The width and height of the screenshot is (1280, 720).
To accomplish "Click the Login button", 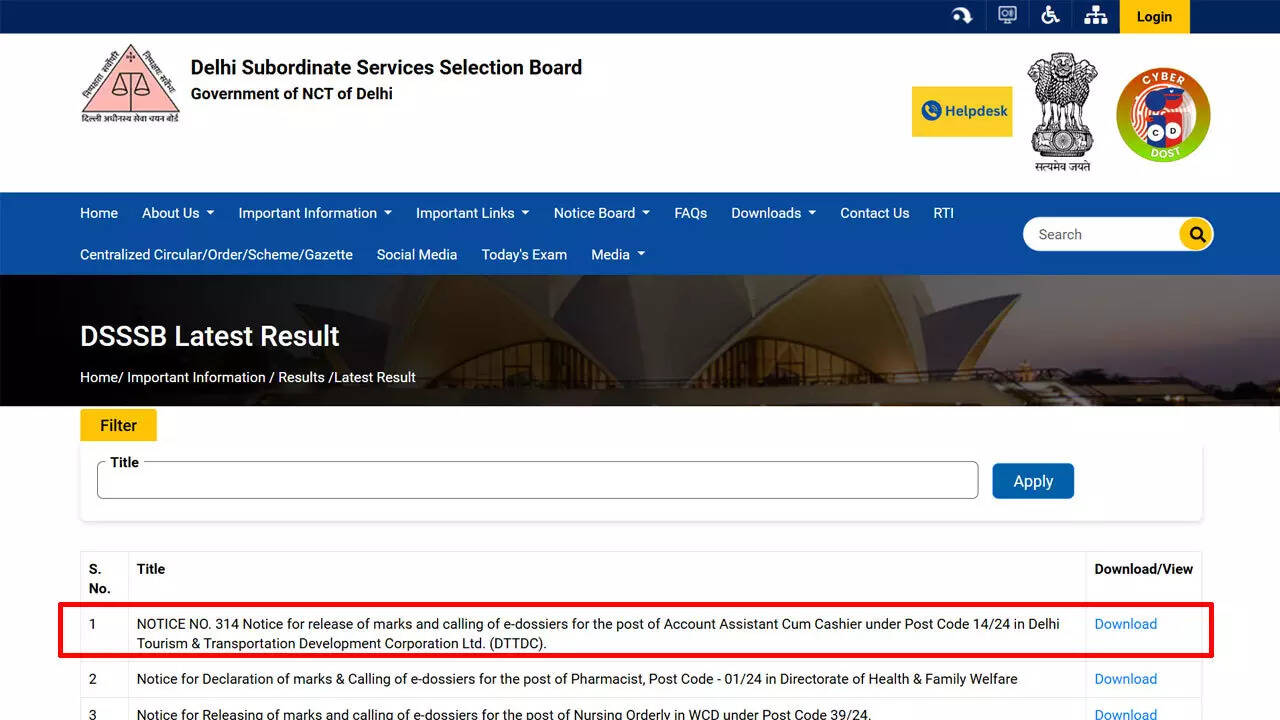I will tap(1154, 16).
